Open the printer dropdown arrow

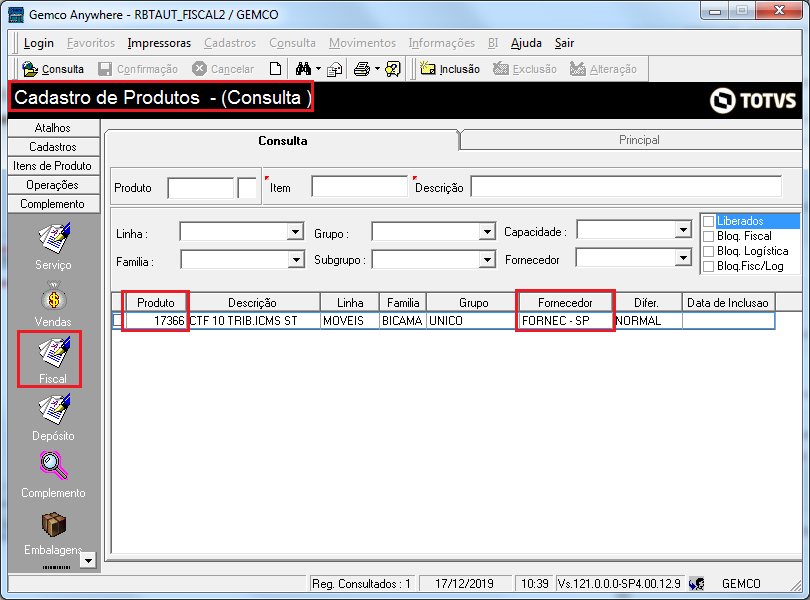pyautogui.click(x=377, y=69)
